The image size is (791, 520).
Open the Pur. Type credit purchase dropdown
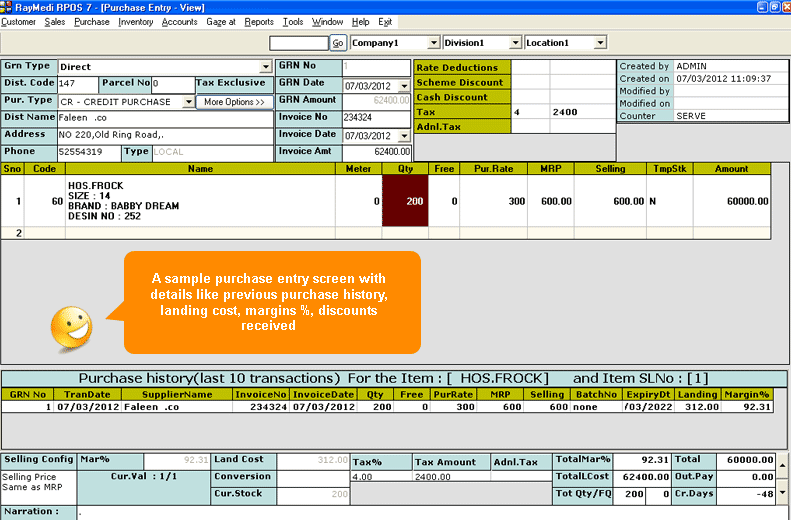point(188,101)
